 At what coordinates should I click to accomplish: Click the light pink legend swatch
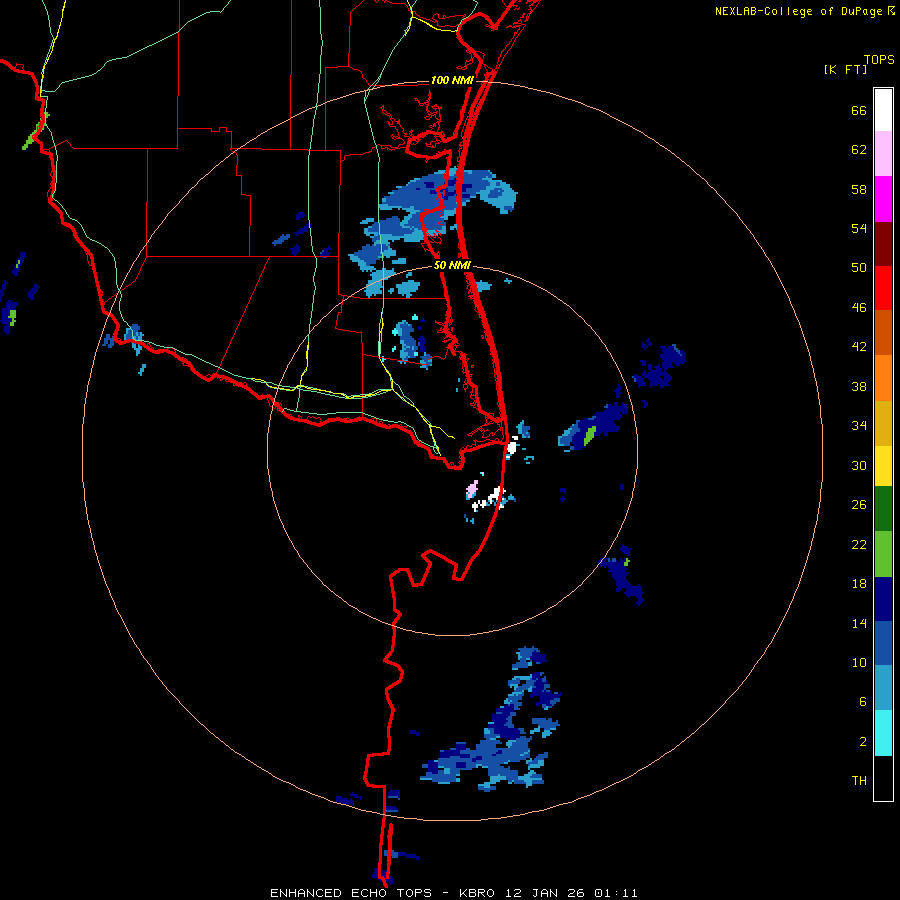click(x=883, y=154)
